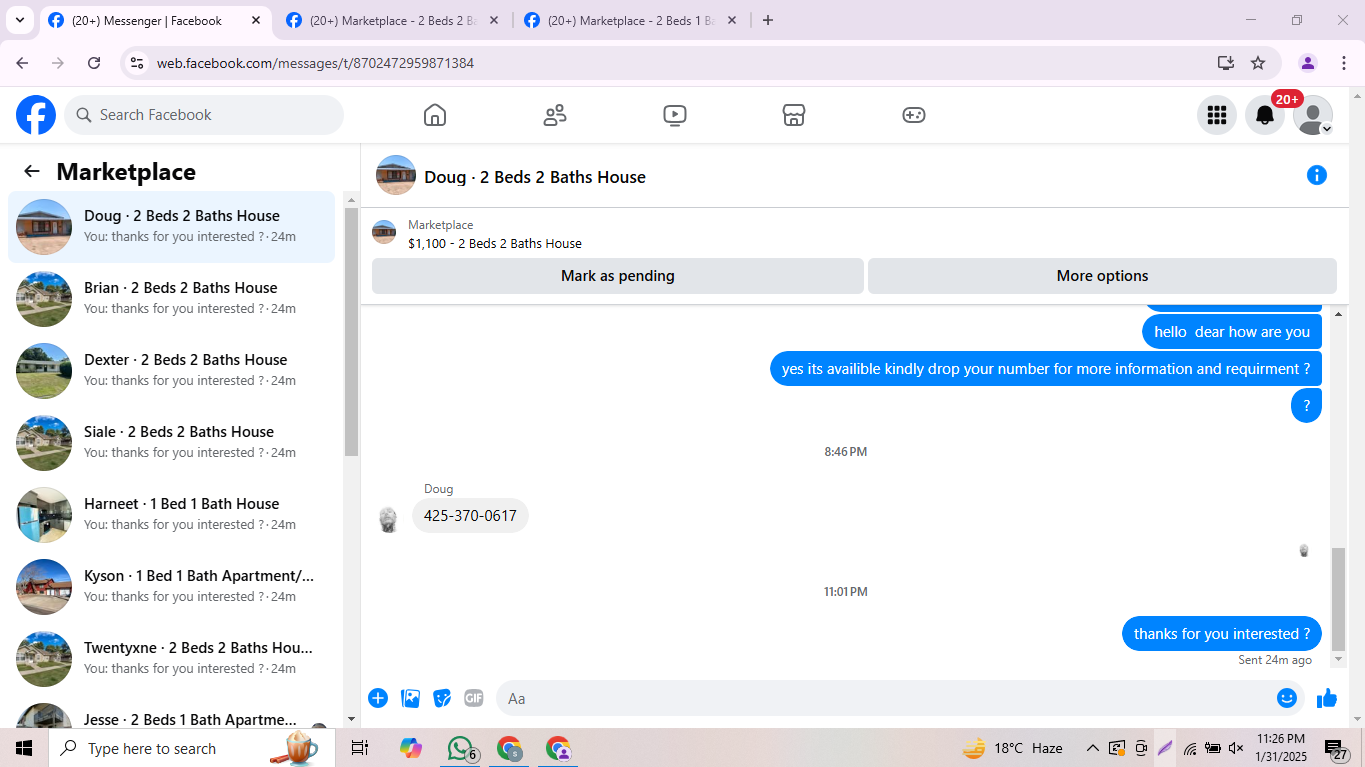This screenshot has width=1365, height=767.
Task: Click the Facebook logo icon
Action: (x=36, y=115)
